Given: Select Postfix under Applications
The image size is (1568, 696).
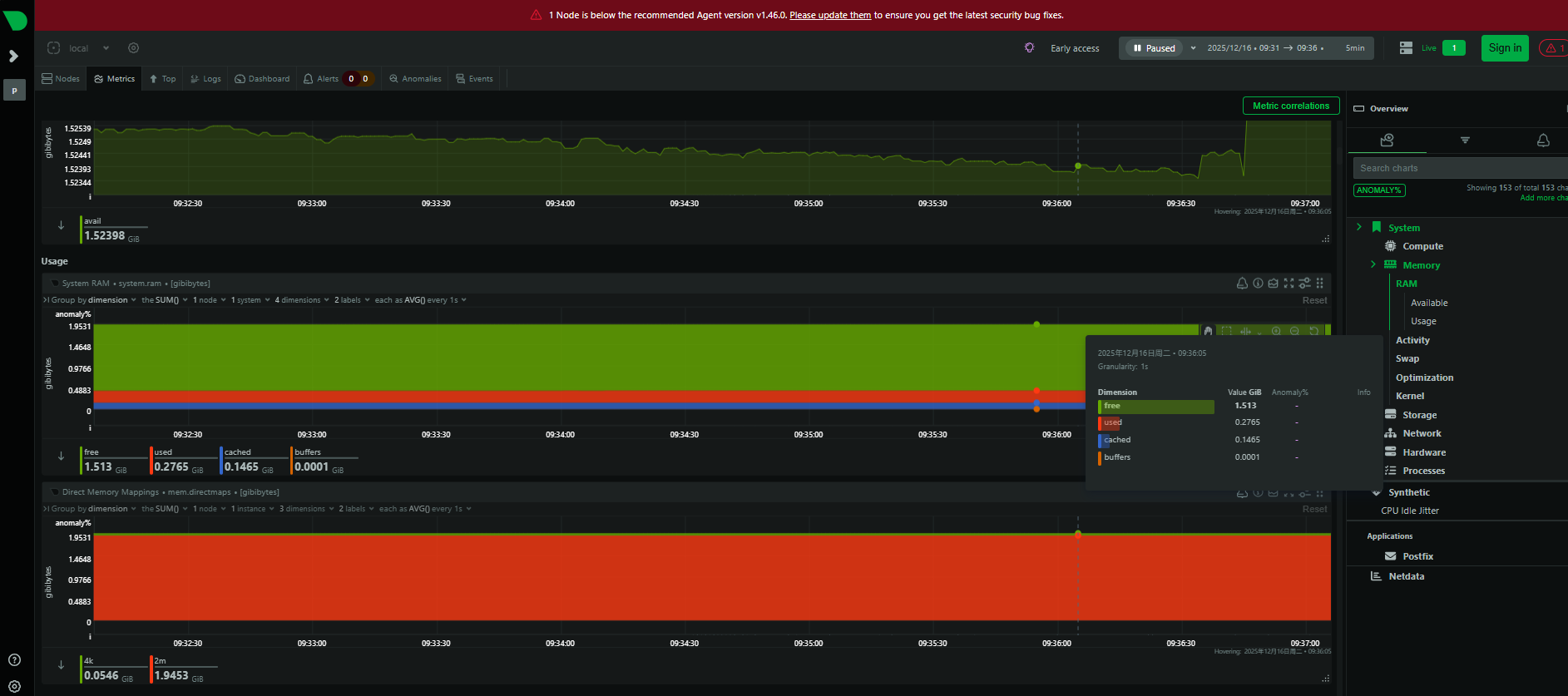Looking at the screenshot, I should (1417, 556).
